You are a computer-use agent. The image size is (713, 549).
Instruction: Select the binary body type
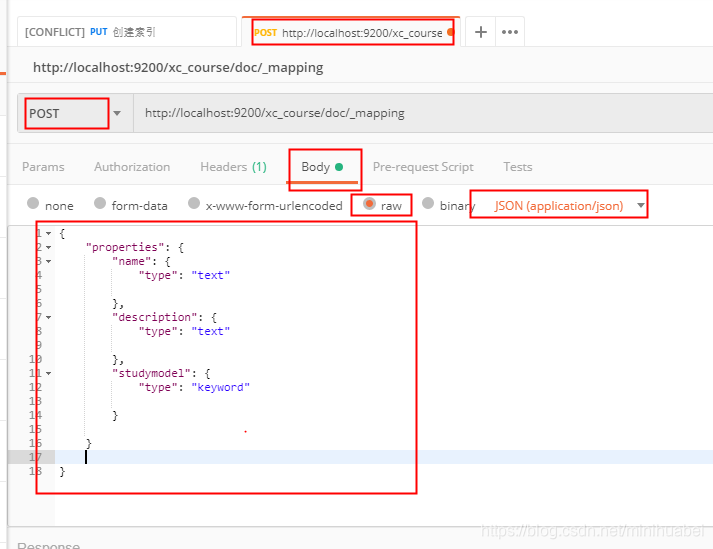(428, 203)
